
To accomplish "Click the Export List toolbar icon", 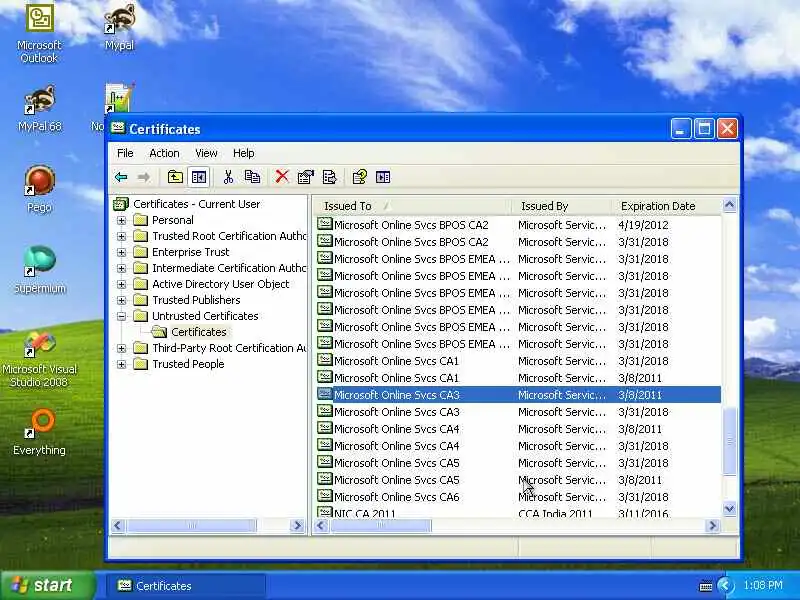I will coord(330,177).
